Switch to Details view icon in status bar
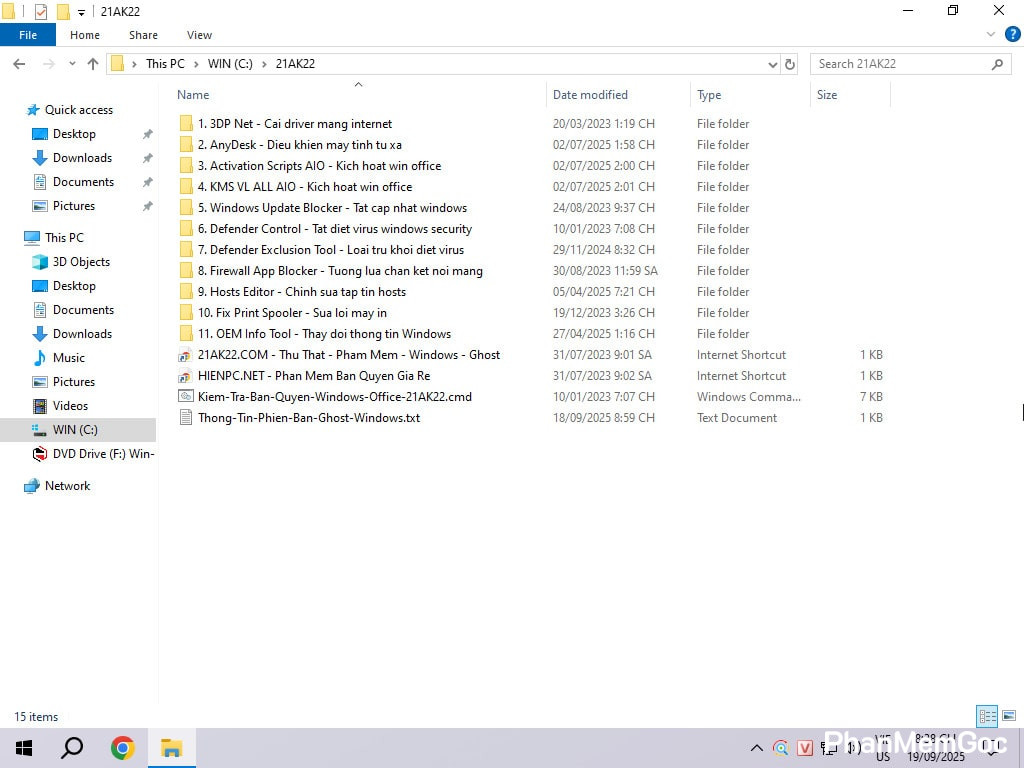The width and height of the screenshot is (1024, 768). click(987, 716)
